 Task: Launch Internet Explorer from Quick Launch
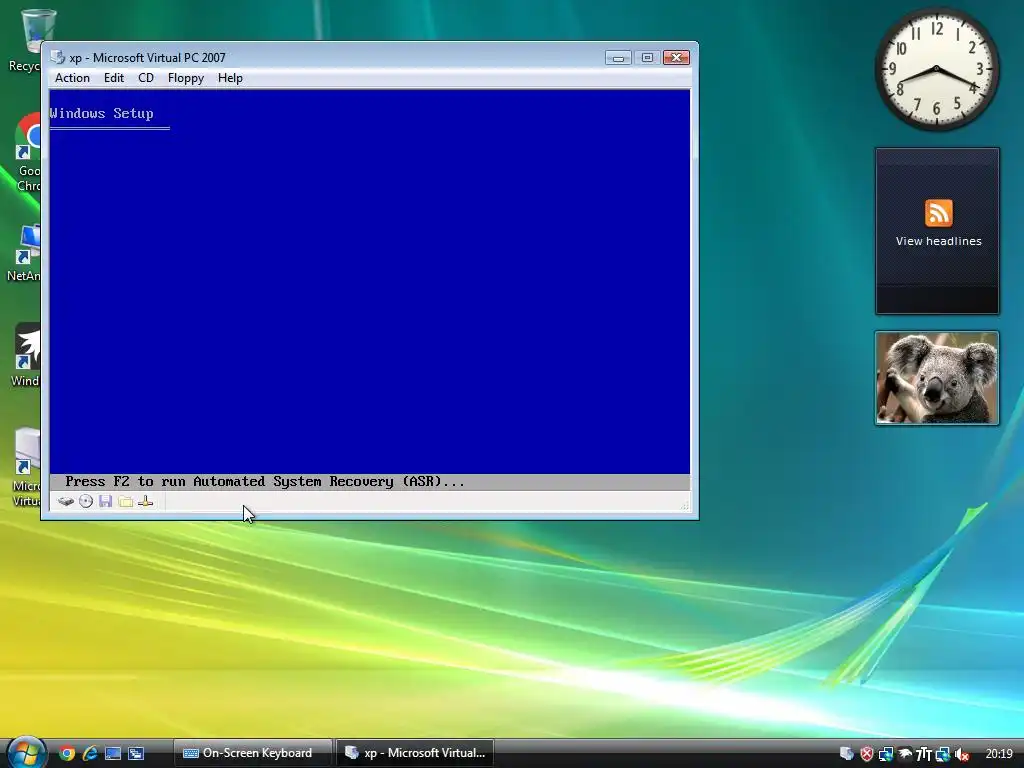tap(89, 754)
